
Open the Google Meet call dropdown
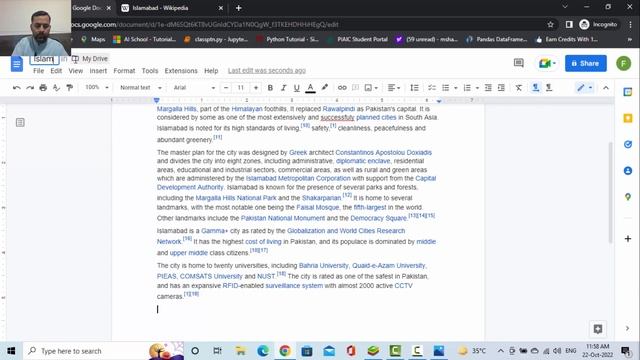pyautogui.click(x=547, y=63)
